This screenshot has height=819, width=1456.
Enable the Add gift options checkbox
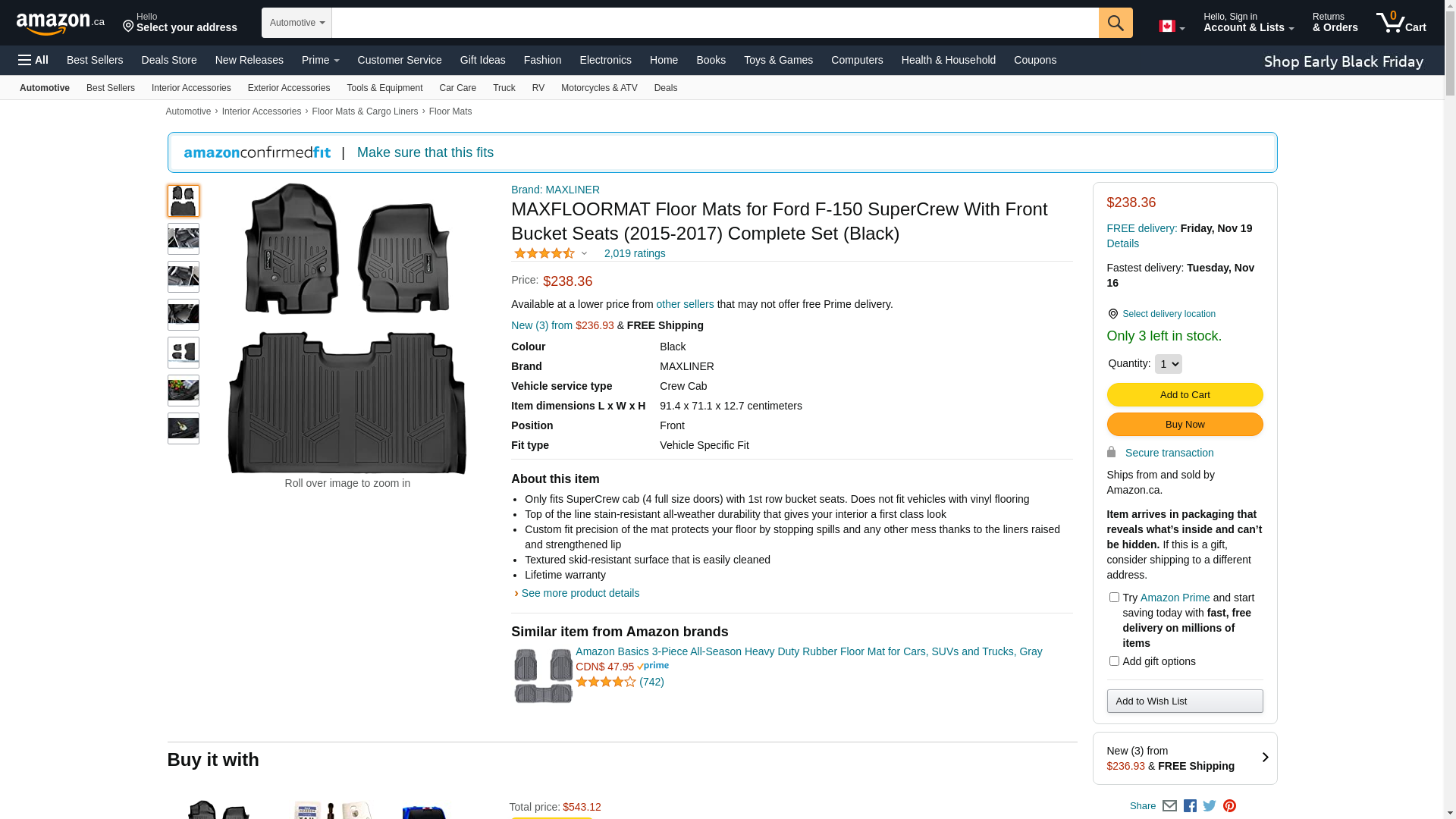pyautogui.click(x=1114, y=661)
